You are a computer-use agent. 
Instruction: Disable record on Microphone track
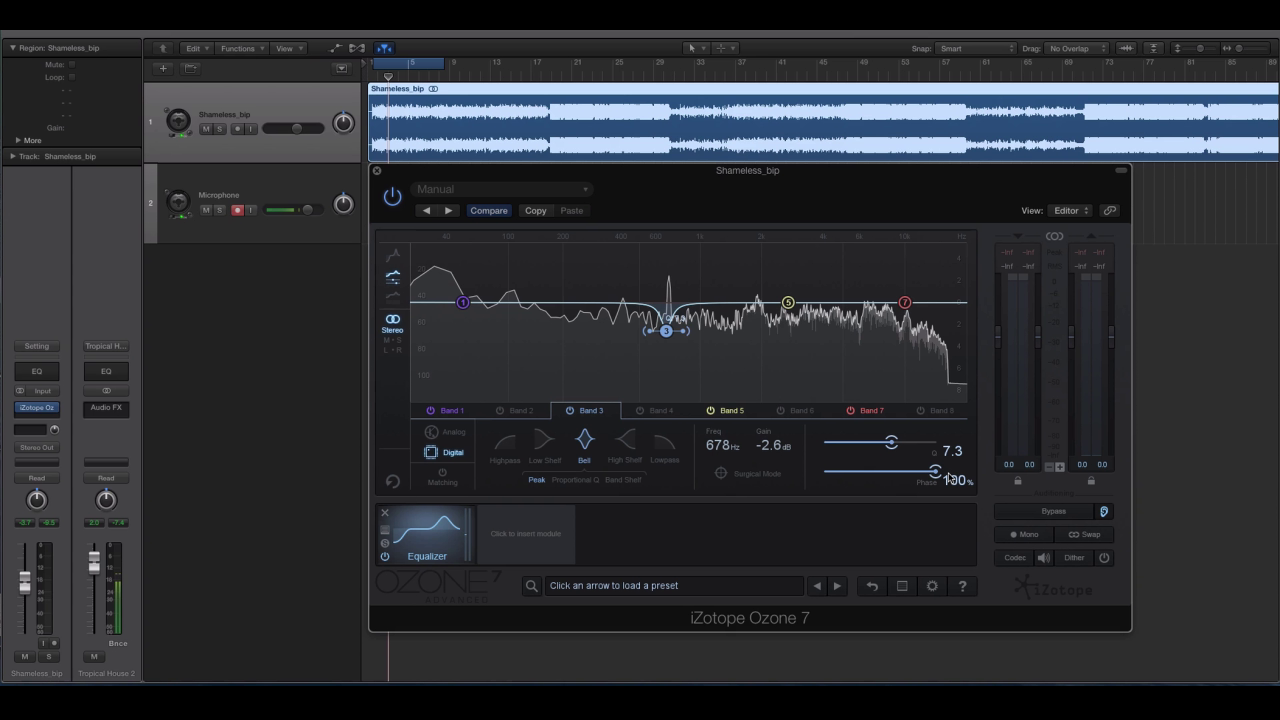click(237, 210)
